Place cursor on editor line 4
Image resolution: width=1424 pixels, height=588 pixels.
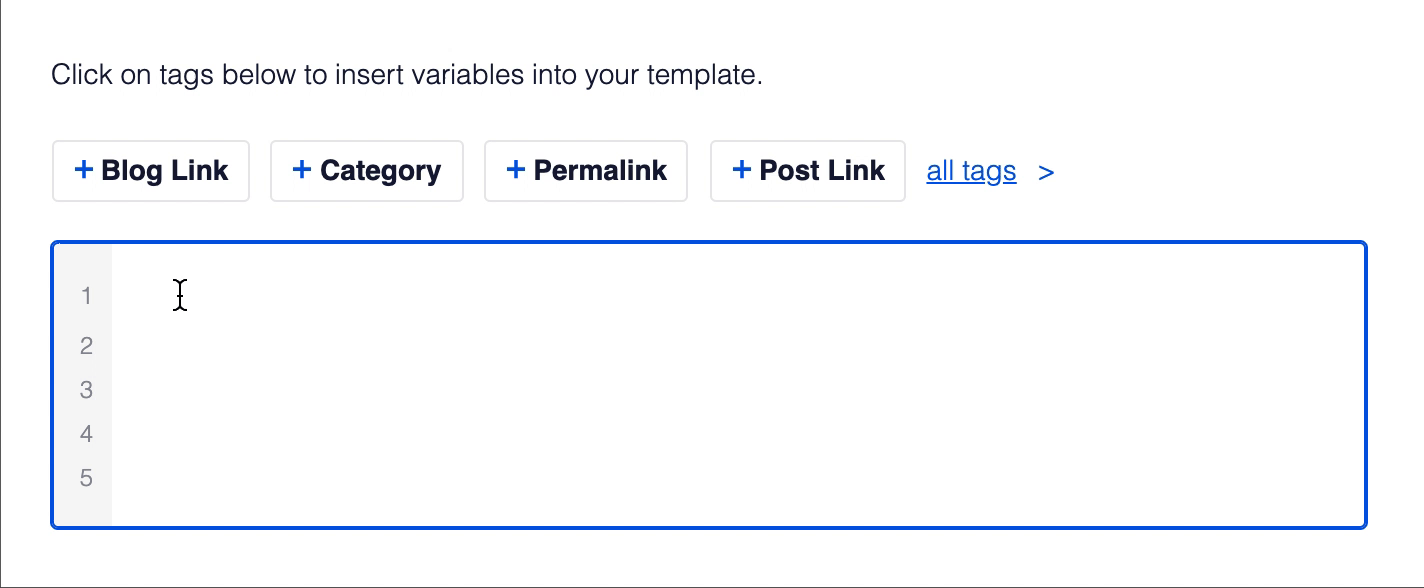[x=738, y=434]
